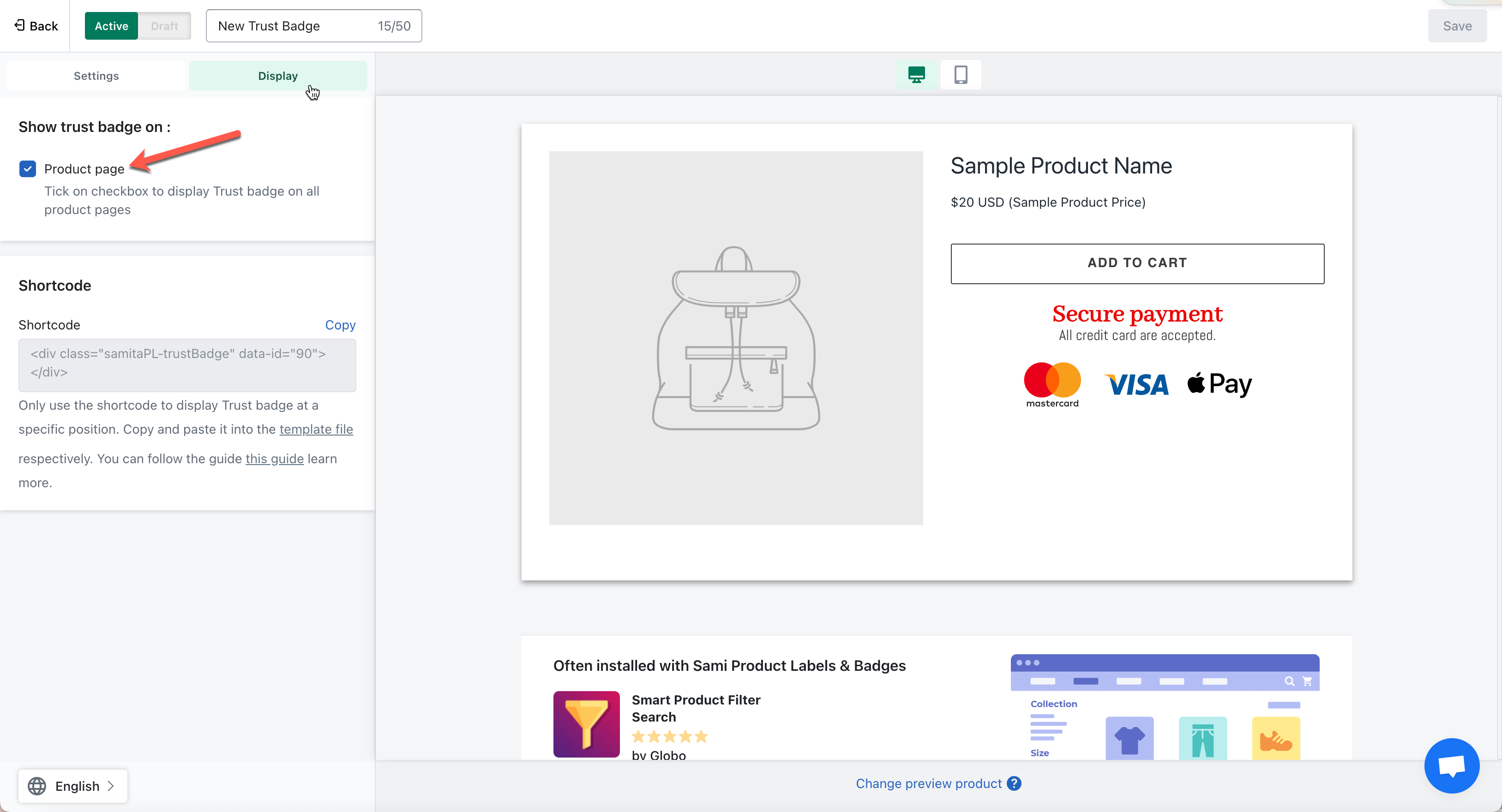Click the by Globo author text
This screenshot has height=812, width=1502.
tap(659, 755)
